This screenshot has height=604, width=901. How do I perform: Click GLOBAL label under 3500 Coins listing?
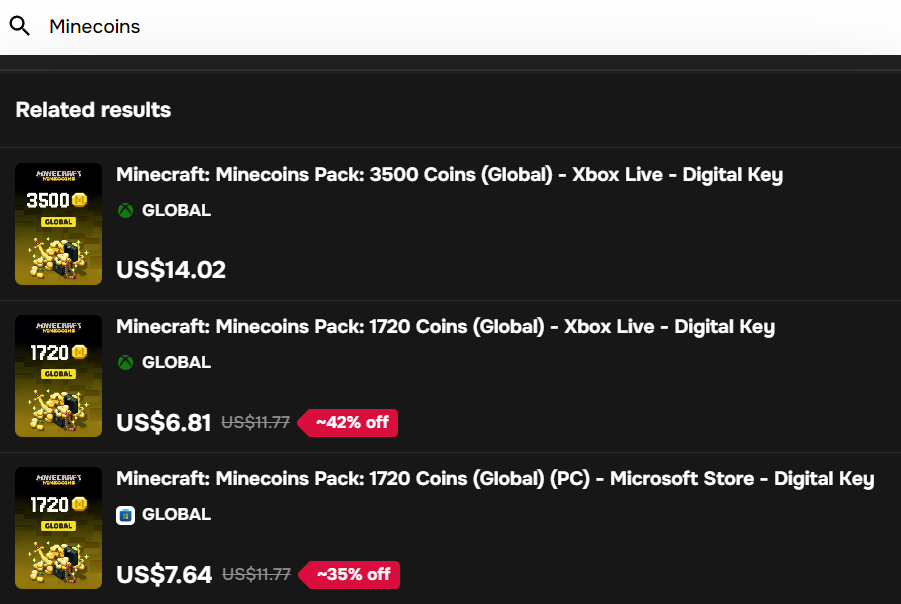tap(176, 210)
